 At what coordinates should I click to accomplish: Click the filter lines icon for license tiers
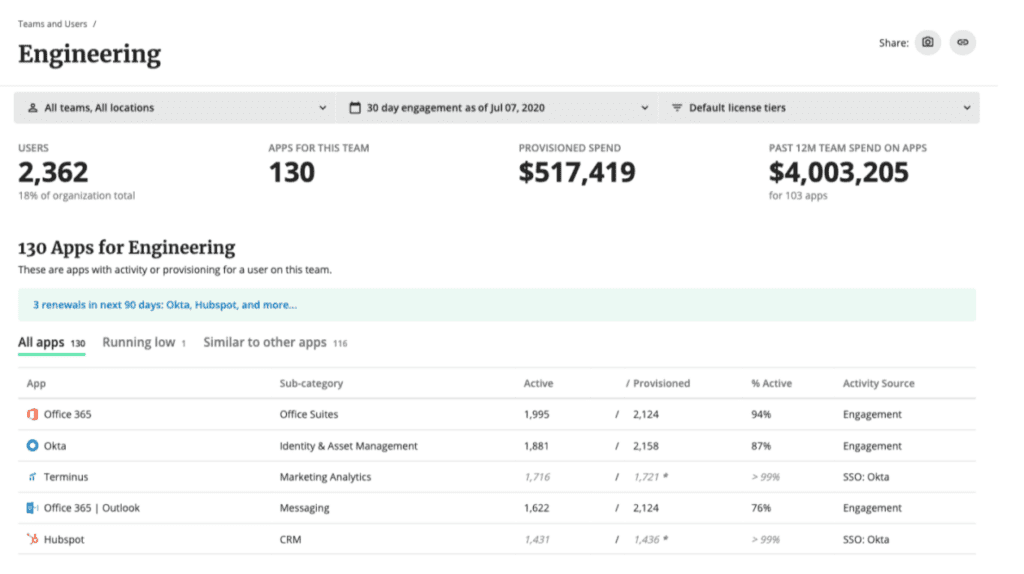pos(677,108)
